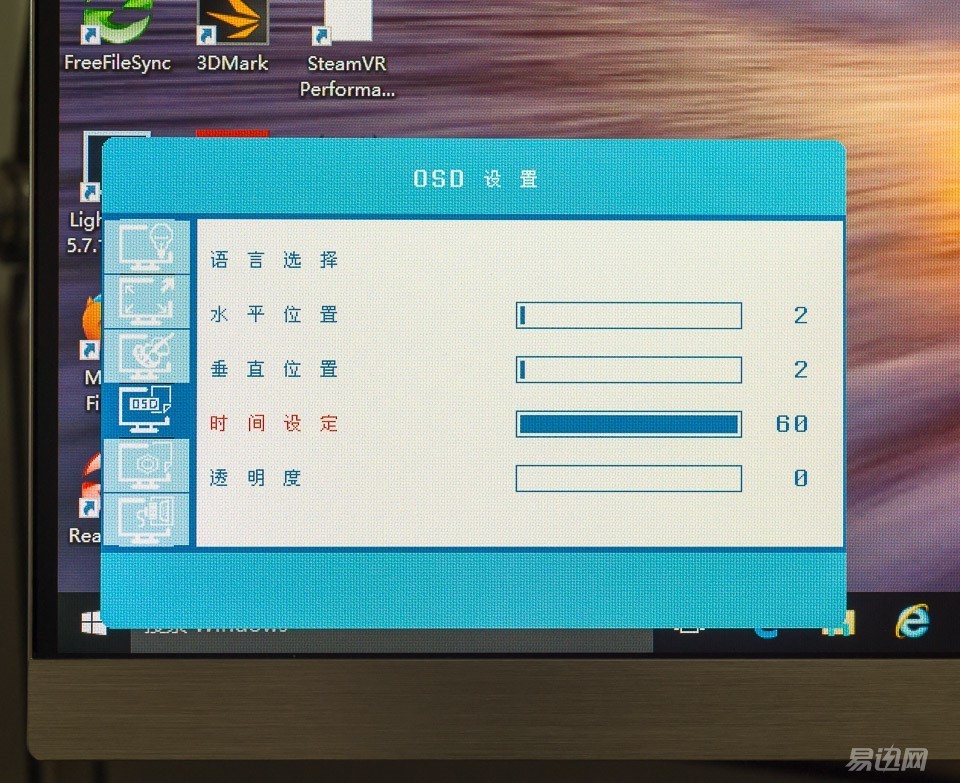960x783 pixels.
Task: Launch Internet Explorer from taskbar
Action: [912, 621]
